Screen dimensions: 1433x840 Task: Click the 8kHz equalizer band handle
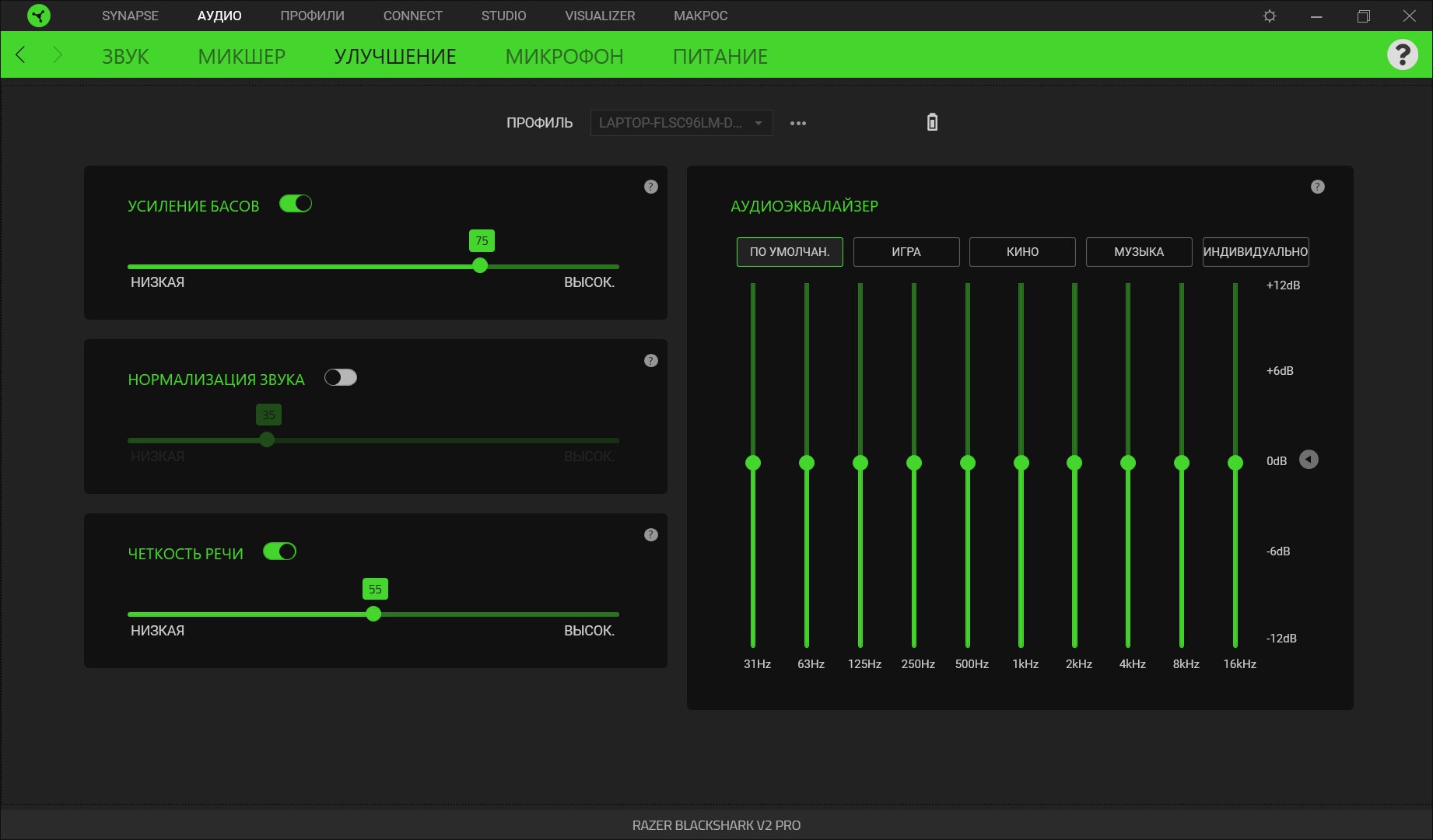(x=1182, y=463)
